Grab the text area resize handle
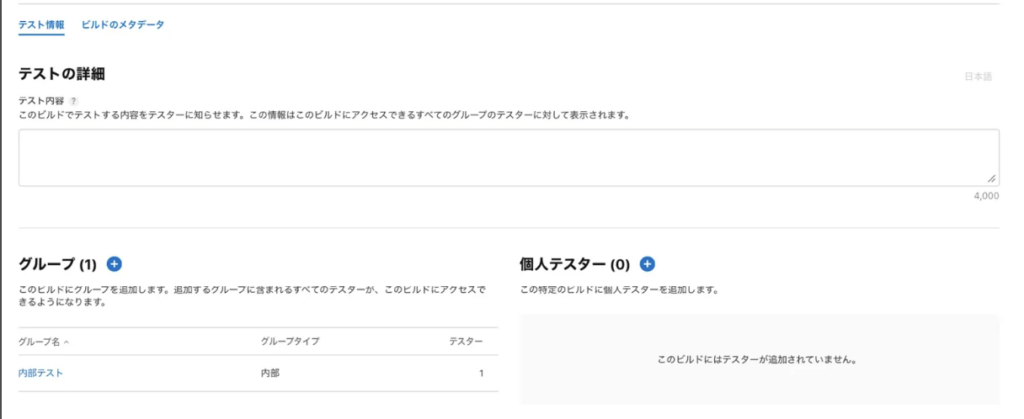This screenshot has width=1024, height=419. pyautogui.click(x=991, y=178)
